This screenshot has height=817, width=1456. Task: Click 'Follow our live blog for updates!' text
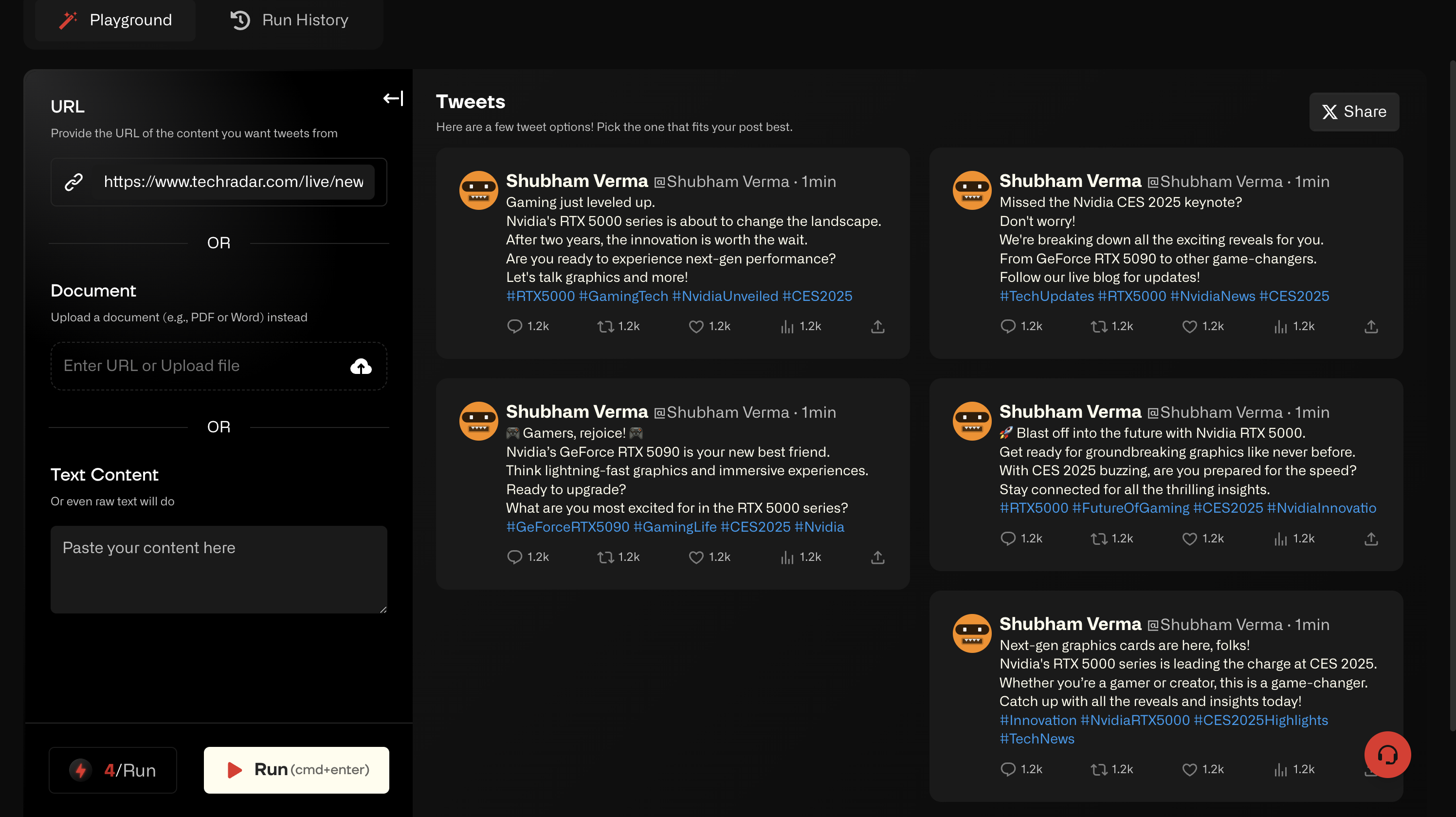pos(1099,278)
